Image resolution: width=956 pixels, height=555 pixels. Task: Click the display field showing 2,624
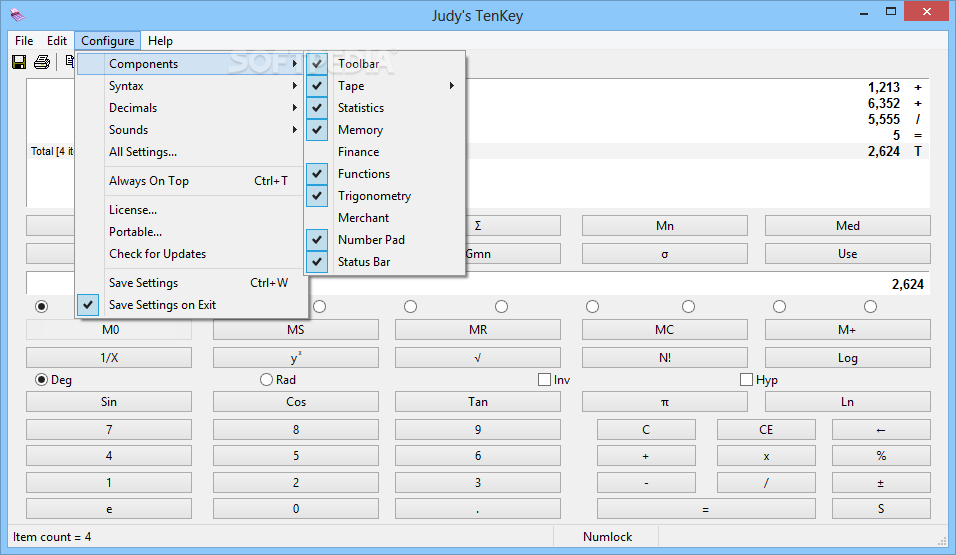coord(478,284)
